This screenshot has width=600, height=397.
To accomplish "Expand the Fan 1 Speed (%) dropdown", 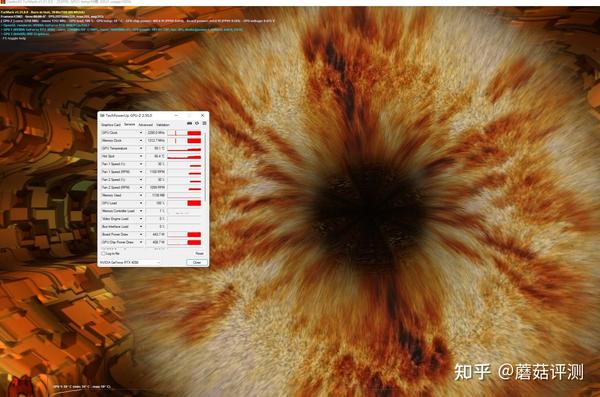I will (x=141, y=164).
